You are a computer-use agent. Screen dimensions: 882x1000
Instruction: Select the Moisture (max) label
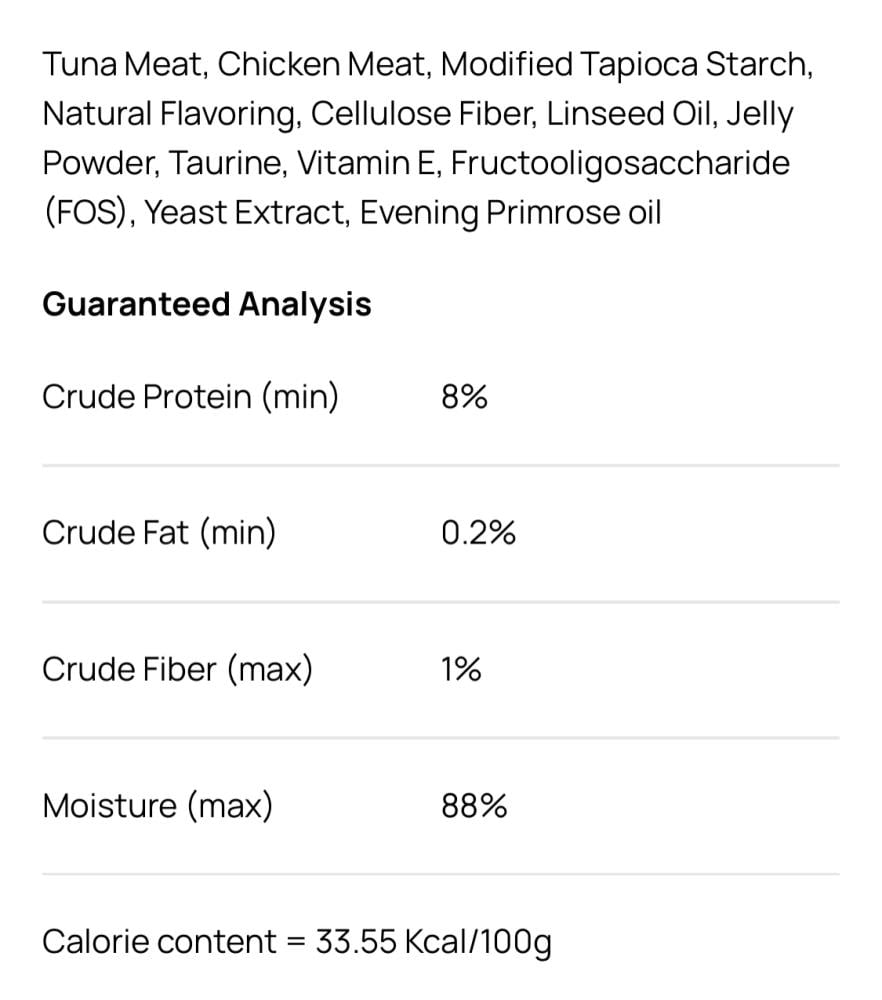[158, 806]
